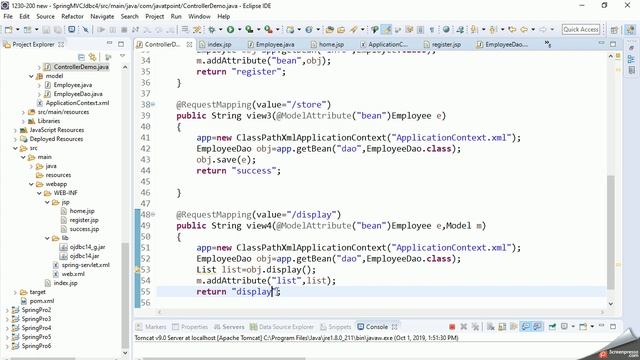Terminate server with red stop icon
Viewport: 640px width, 360px height.
[x=452, y=327]
